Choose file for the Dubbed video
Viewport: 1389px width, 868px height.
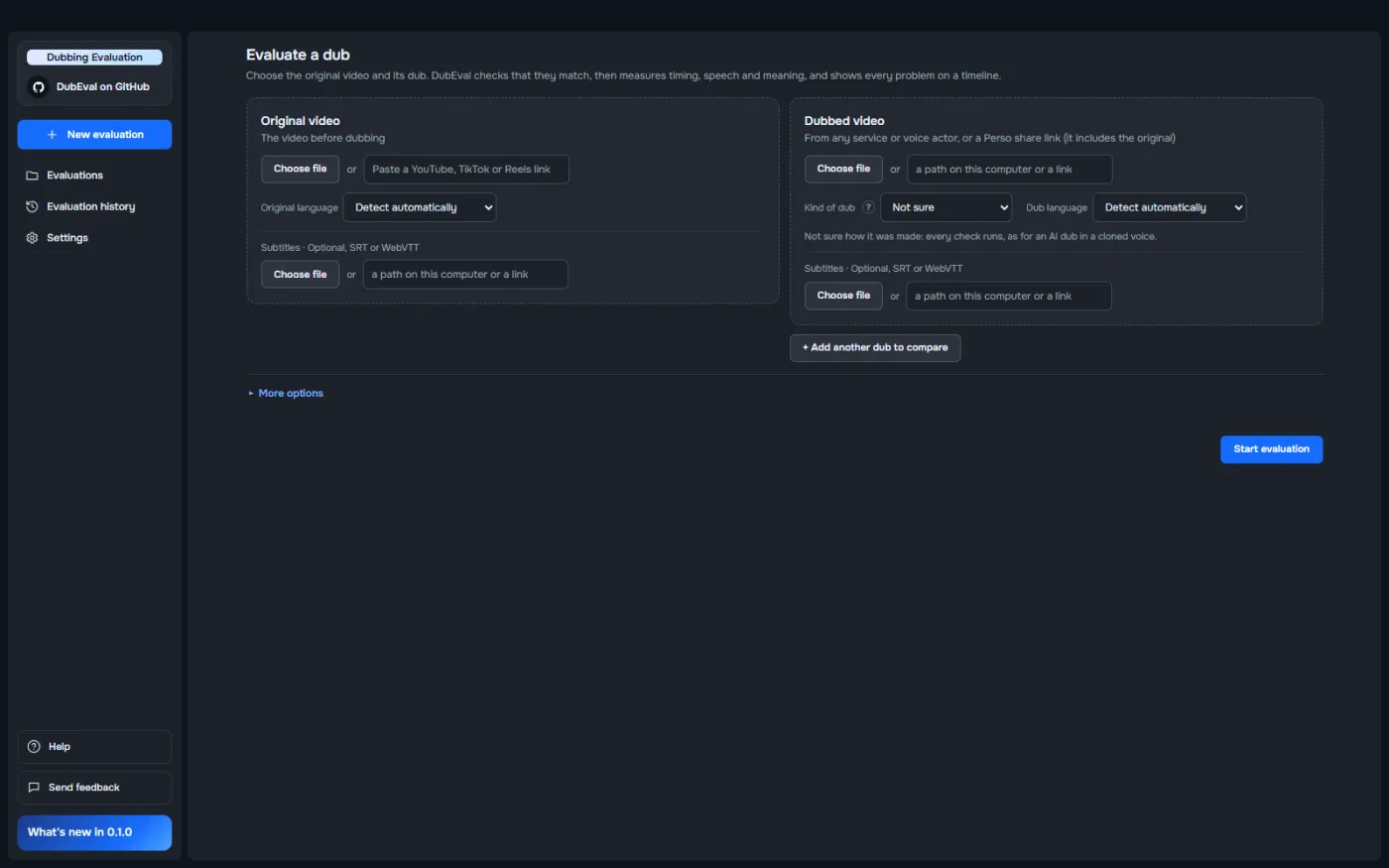(x=843, y=170)
